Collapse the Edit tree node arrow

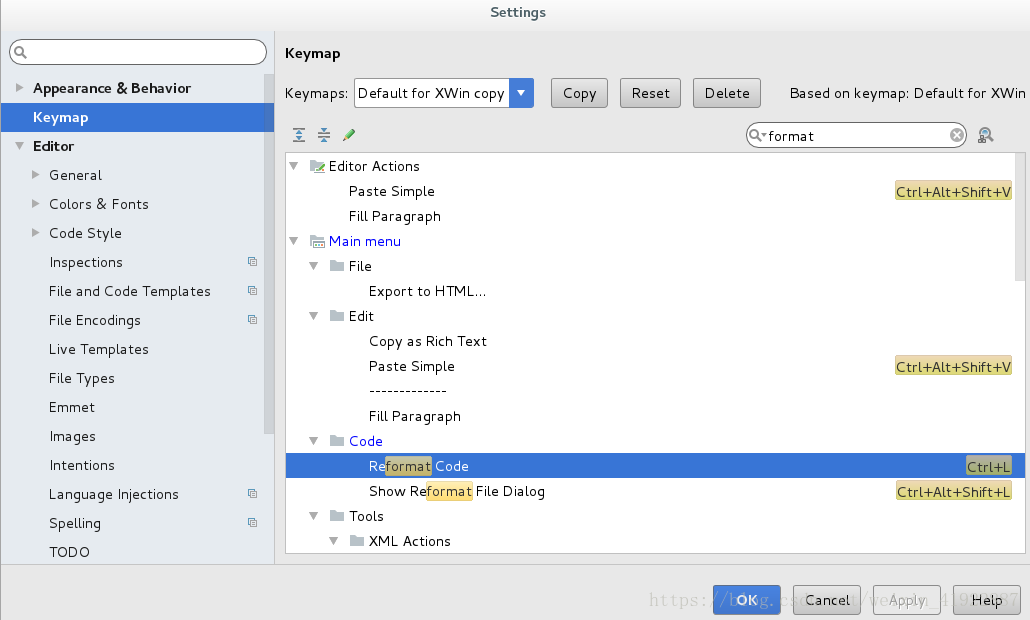coord(314,316)
